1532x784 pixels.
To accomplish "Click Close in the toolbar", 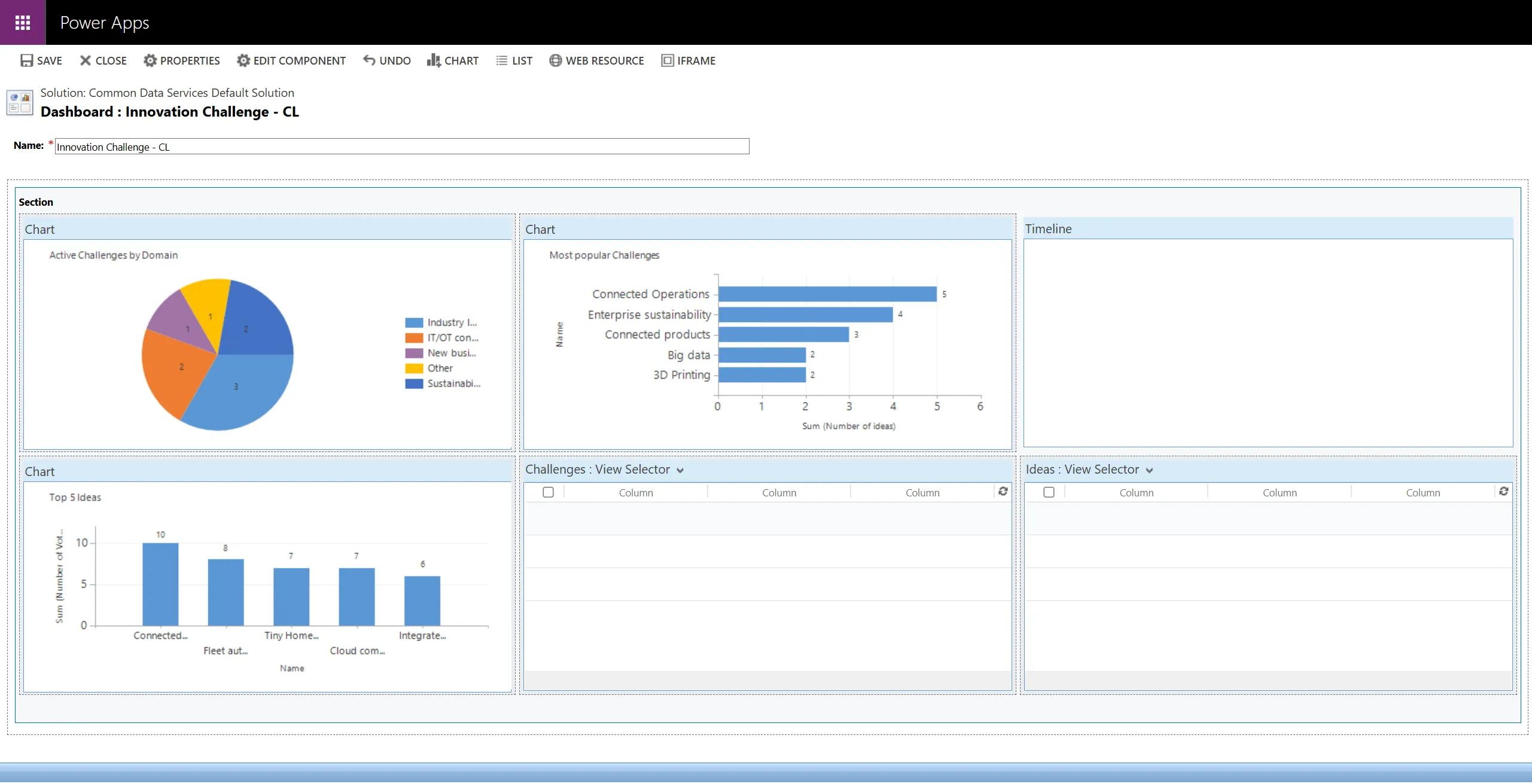I will click(86, 60).
